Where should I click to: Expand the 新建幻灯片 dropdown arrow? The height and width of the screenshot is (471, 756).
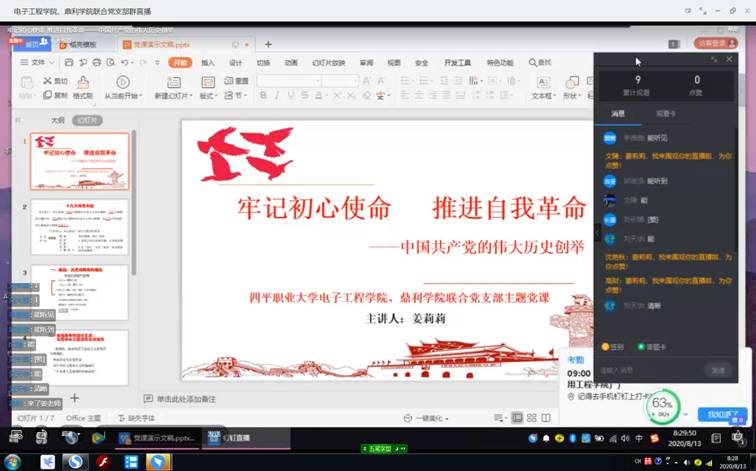pyautogui.click(x=191, y=96)
